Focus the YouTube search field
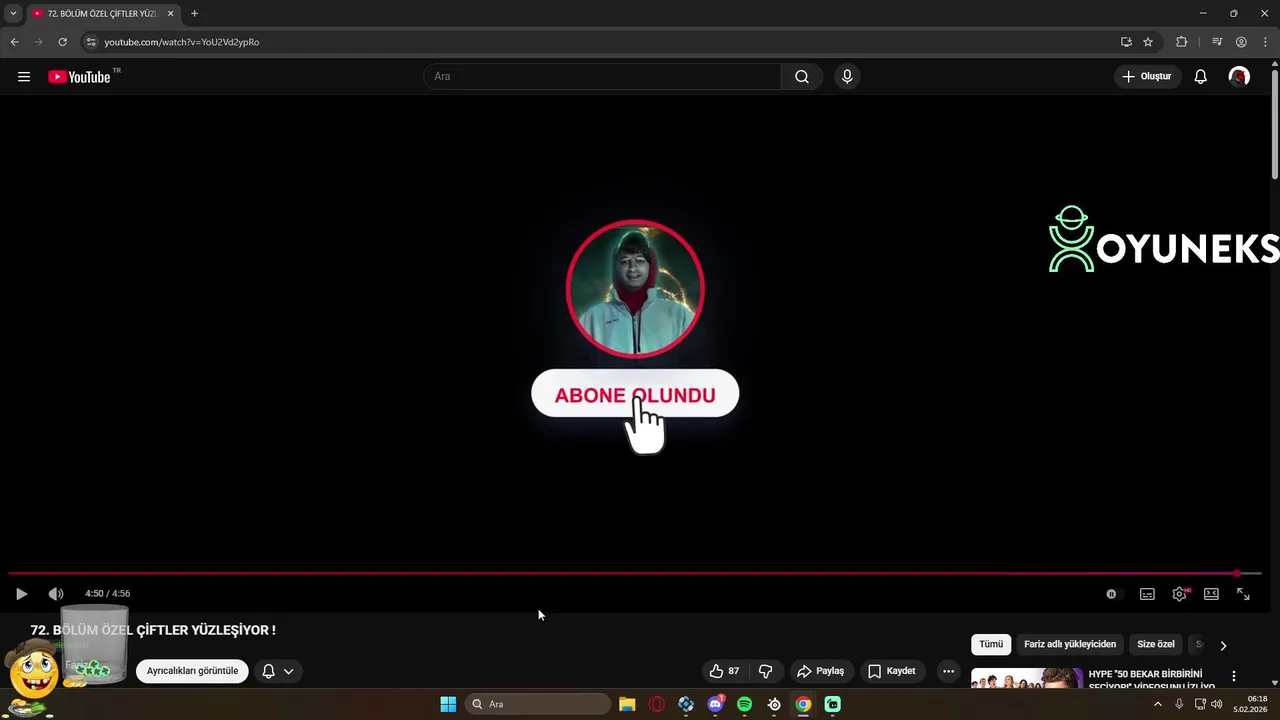1280x720 pixels. tap(603, 77)
